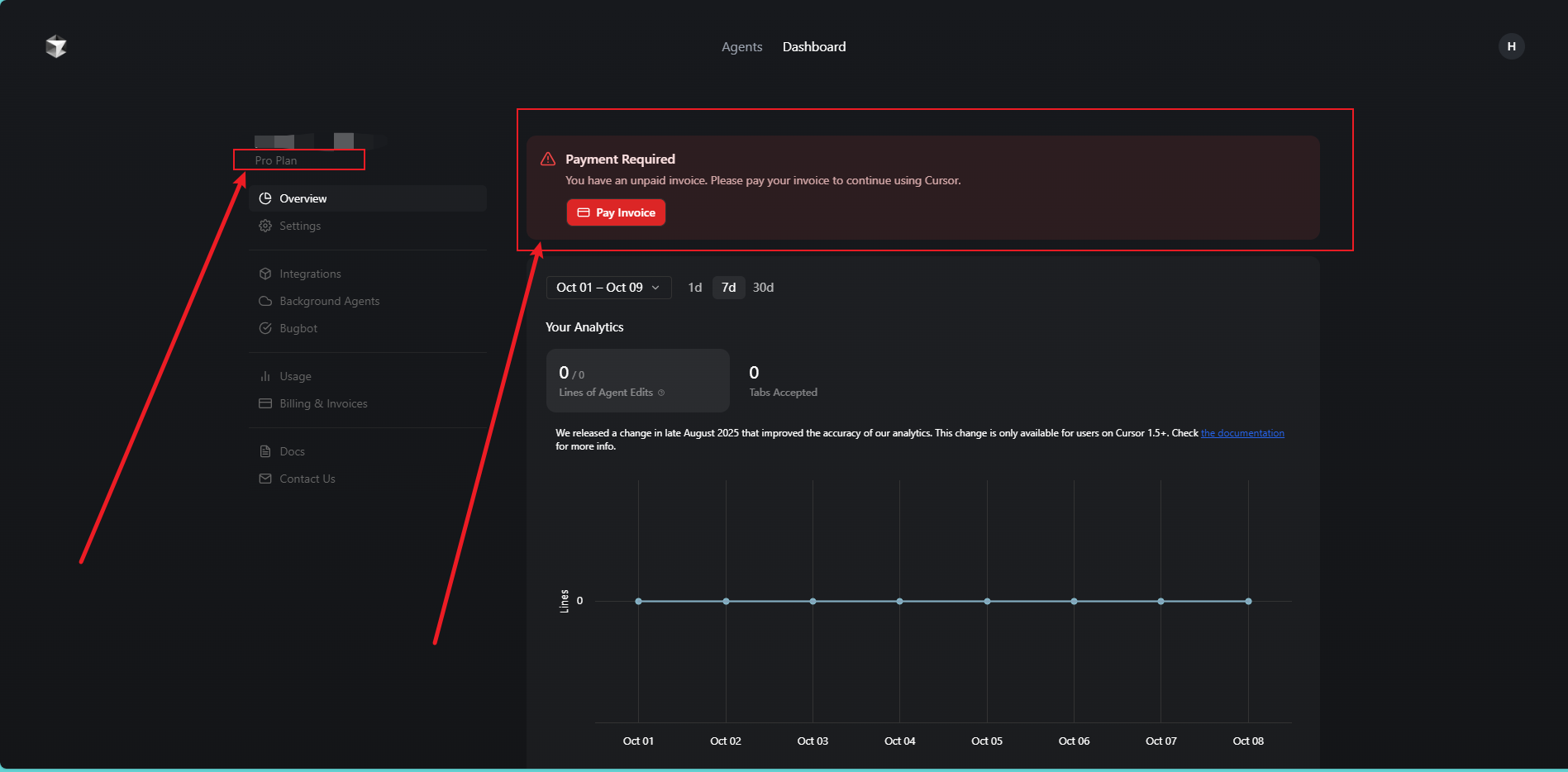Click the Oct 06 axis label
Image resolution: width=1568 pixels, height=772 pixels.
[x=1074, y=741]
